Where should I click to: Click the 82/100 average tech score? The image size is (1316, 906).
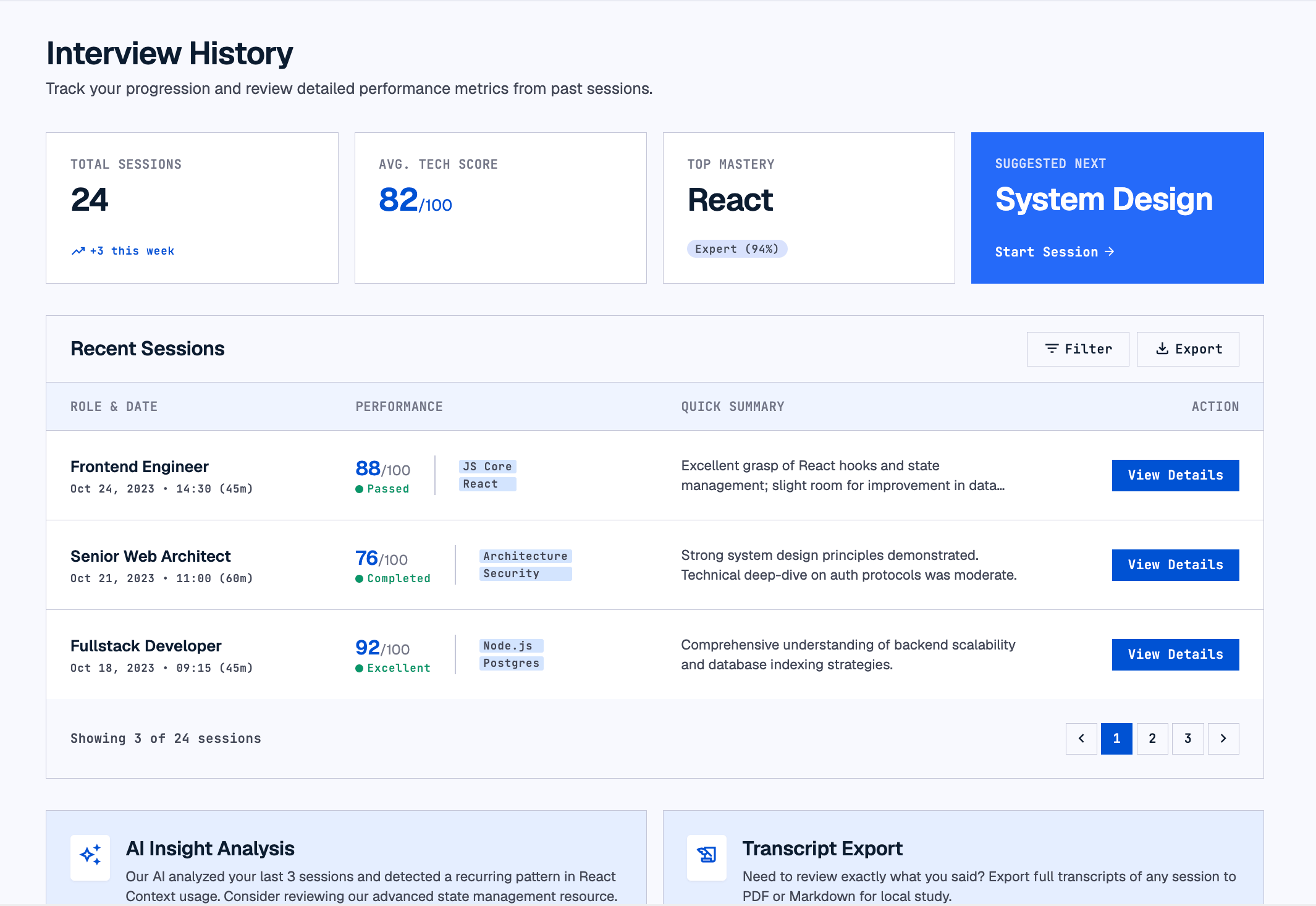(x=415, y=200)
